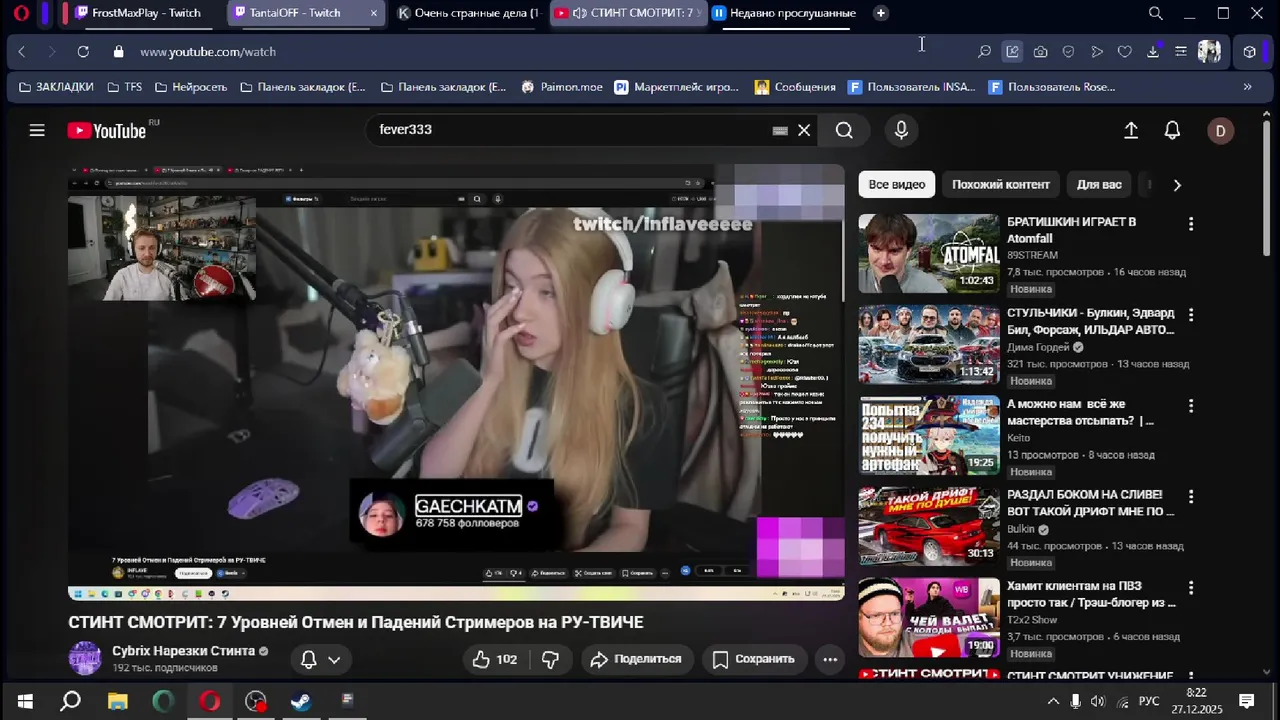The image size is (1280, 720).
Task: Save video with Сохранить button
Action: click(754, 659)
